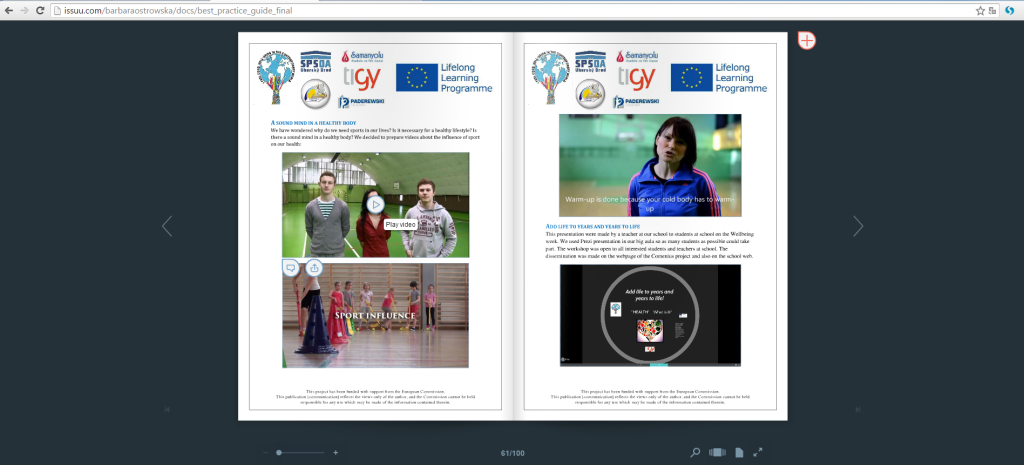Click the browser forward arrow

pos(24,10)
